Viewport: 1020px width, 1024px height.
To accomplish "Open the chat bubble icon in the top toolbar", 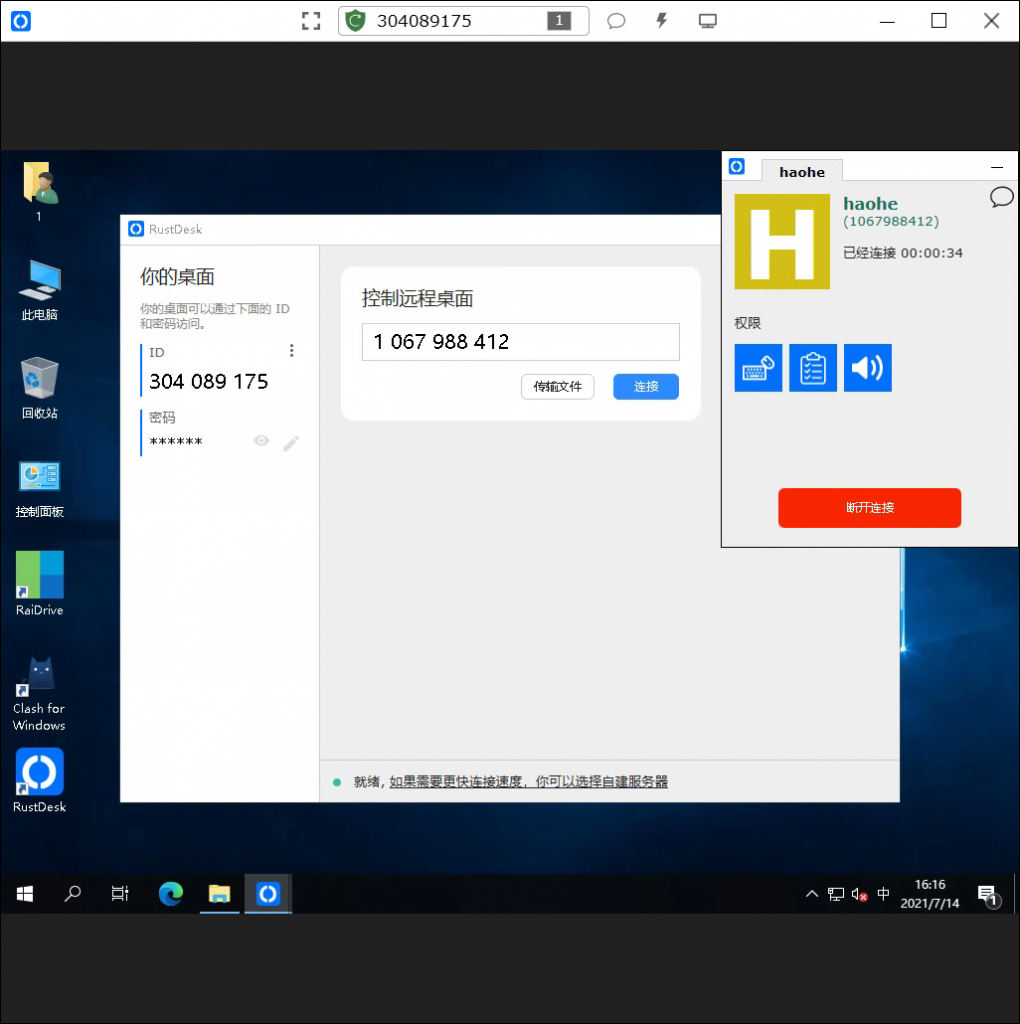I will pyautogui.click(x=616, y=21).
